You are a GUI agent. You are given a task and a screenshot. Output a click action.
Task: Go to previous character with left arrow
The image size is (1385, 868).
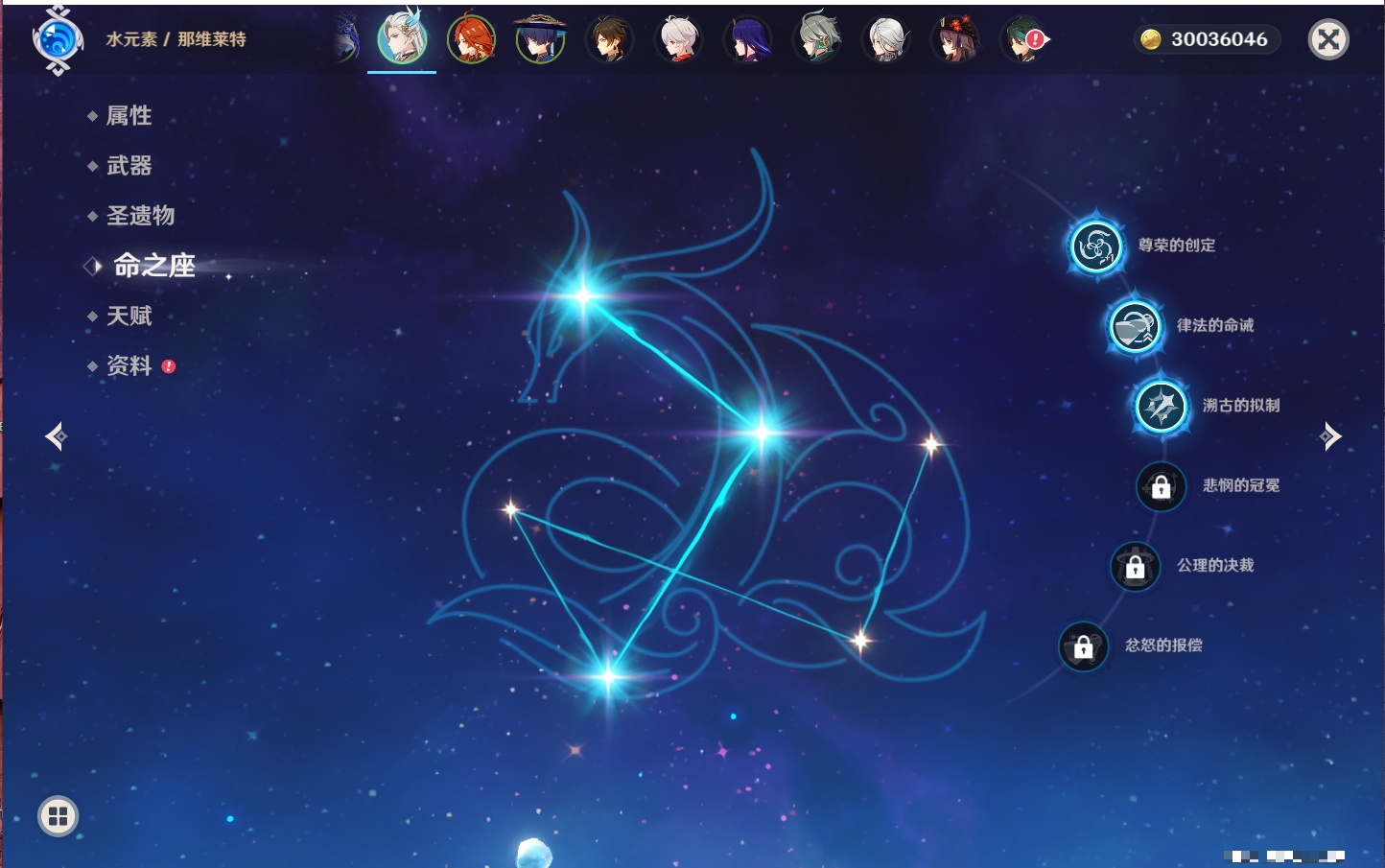tap(56, 436)
